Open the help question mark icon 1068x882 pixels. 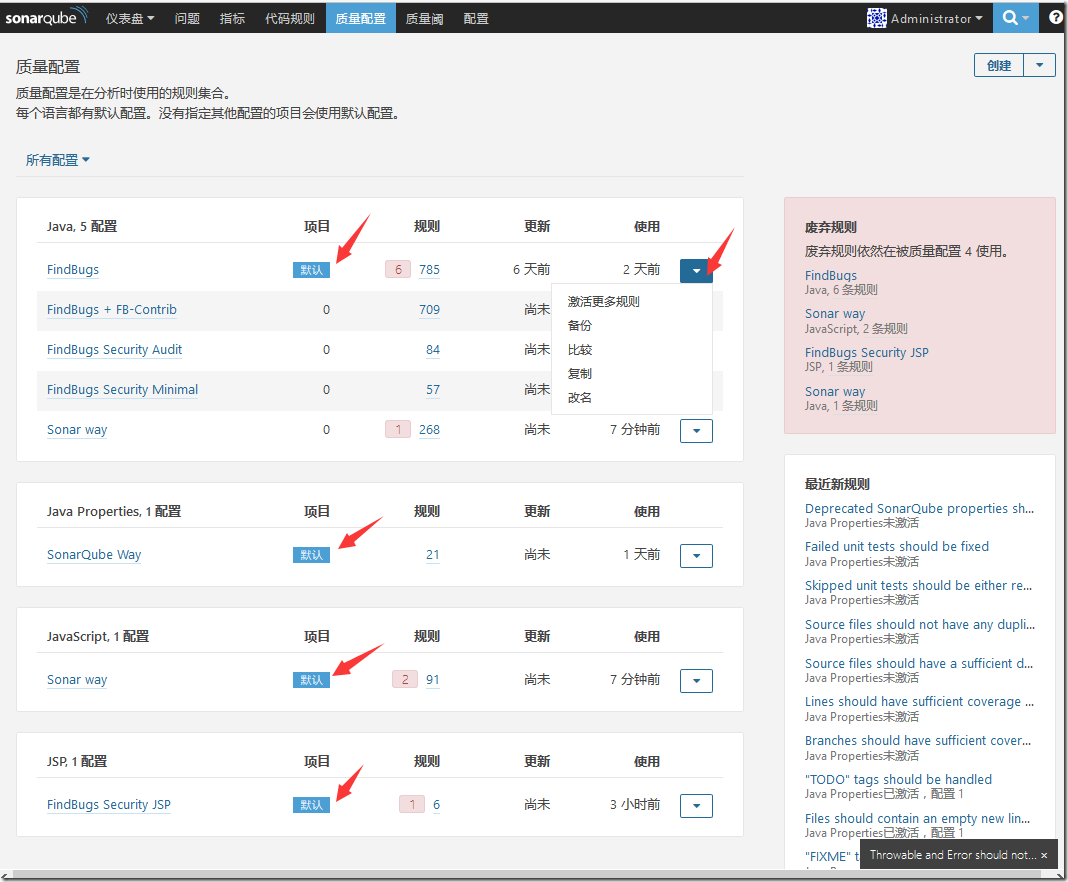(1056, 18)
